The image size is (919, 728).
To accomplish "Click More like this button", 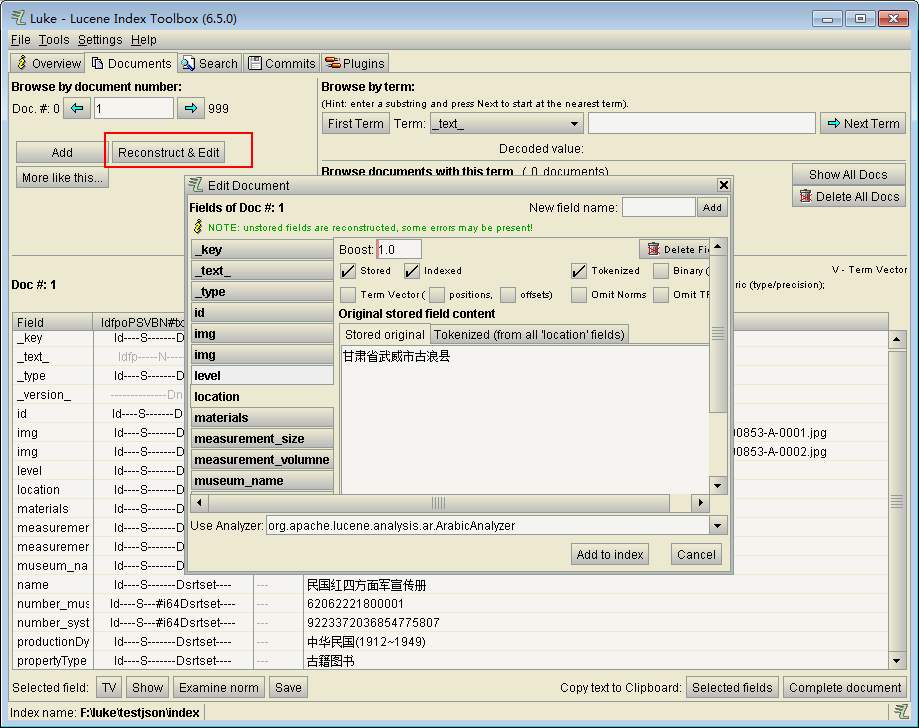I will click(x=62, y=178).
